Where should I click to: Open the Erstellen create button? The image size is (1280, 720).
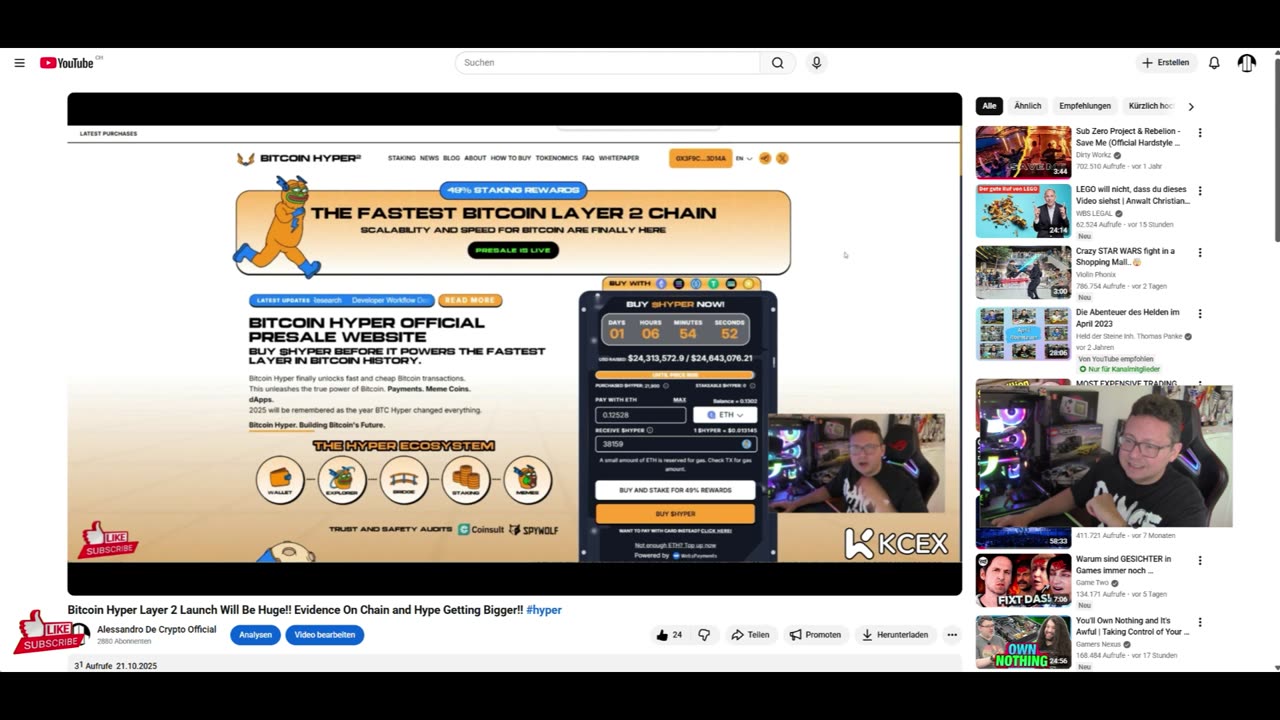[x=1166, y=63]
